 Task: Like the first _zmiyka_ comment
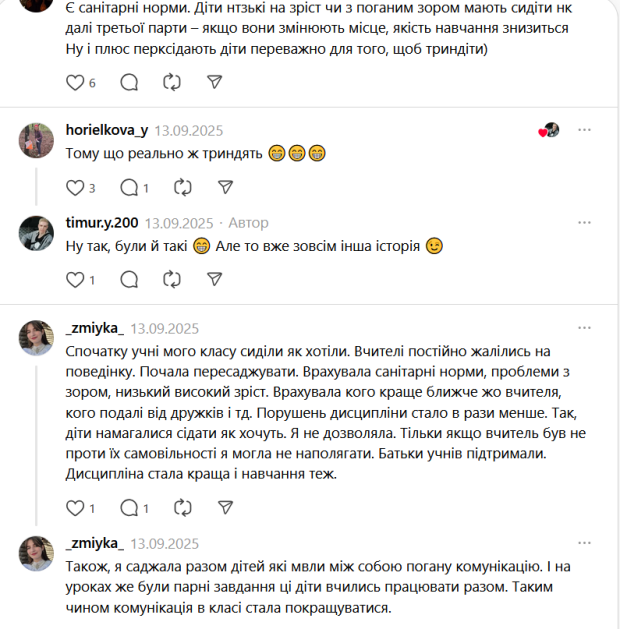pyautogui.click(x=75, y=509)
